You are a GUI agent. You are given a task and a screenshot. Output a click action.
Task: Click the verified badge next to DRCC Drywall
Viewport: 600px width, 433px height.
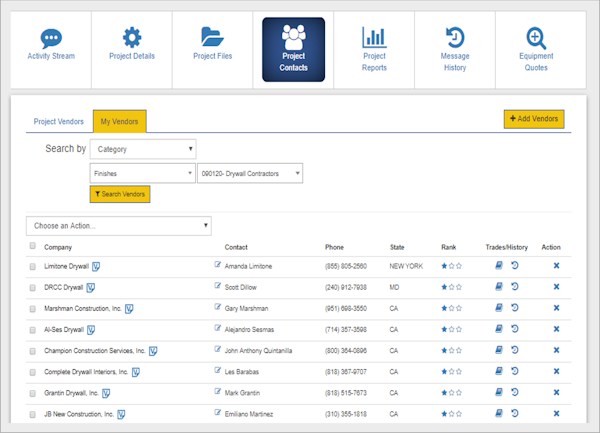(91, 288)
